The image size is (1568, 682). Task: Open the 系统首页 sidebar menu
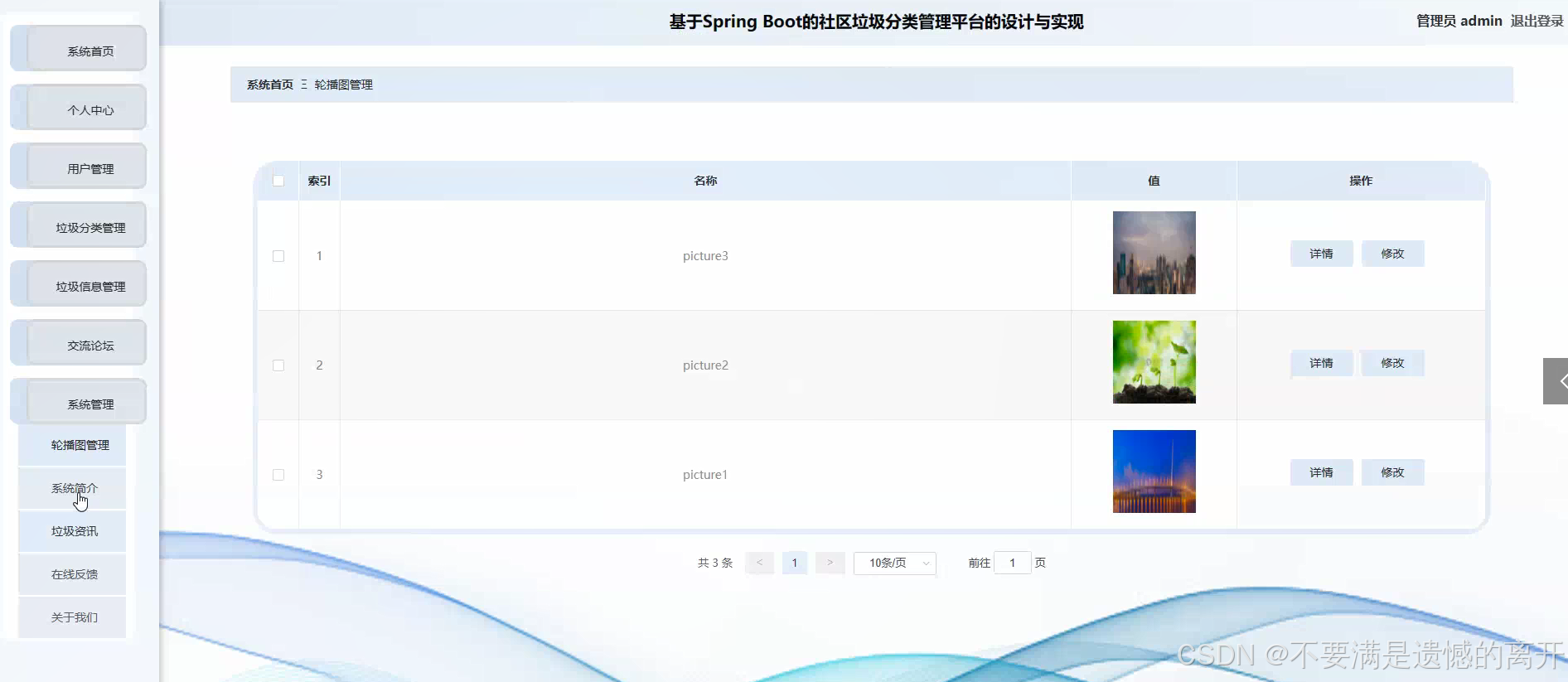pos(79,49)
